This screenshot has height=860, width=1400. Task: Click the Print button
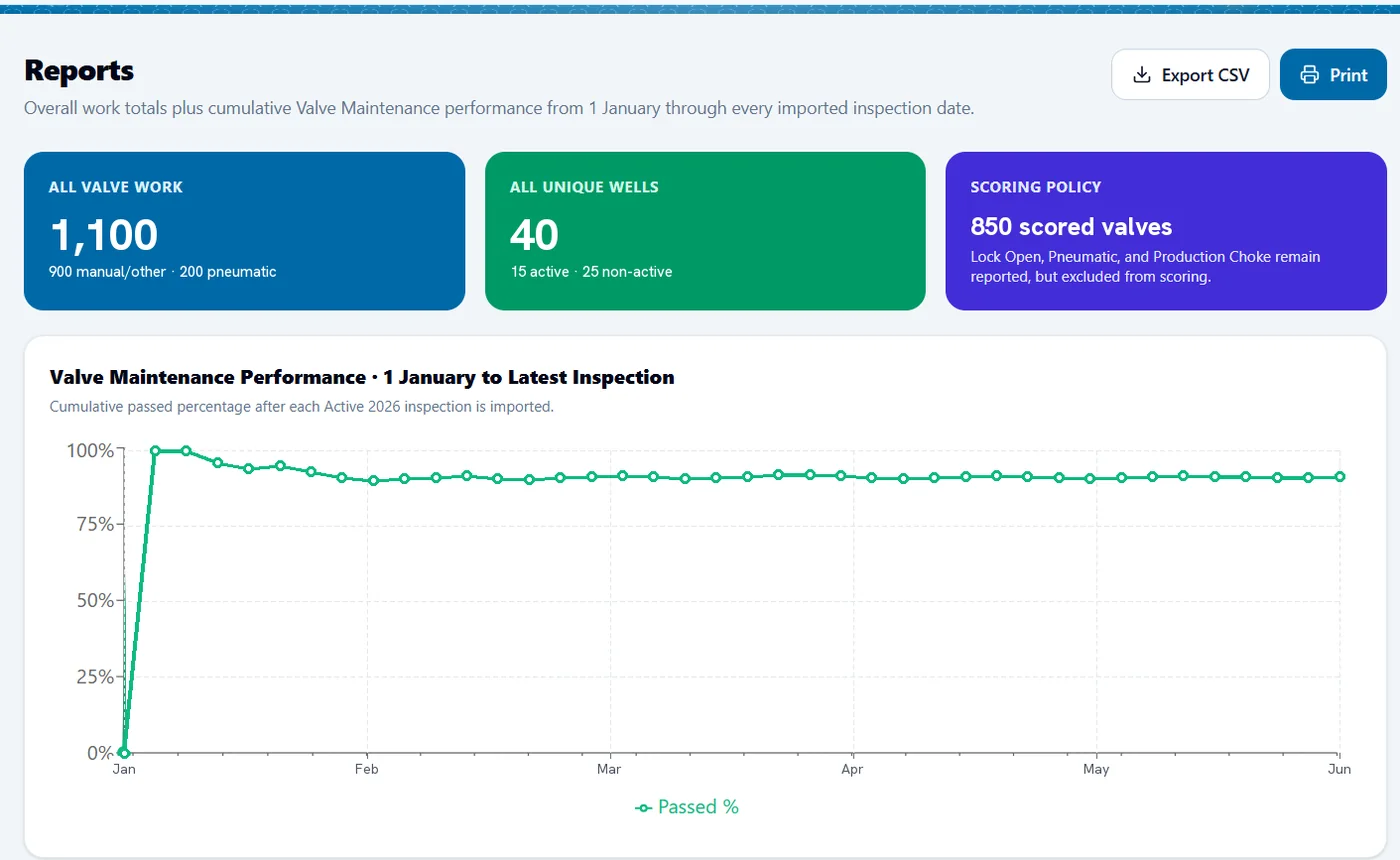[1333, 75]
